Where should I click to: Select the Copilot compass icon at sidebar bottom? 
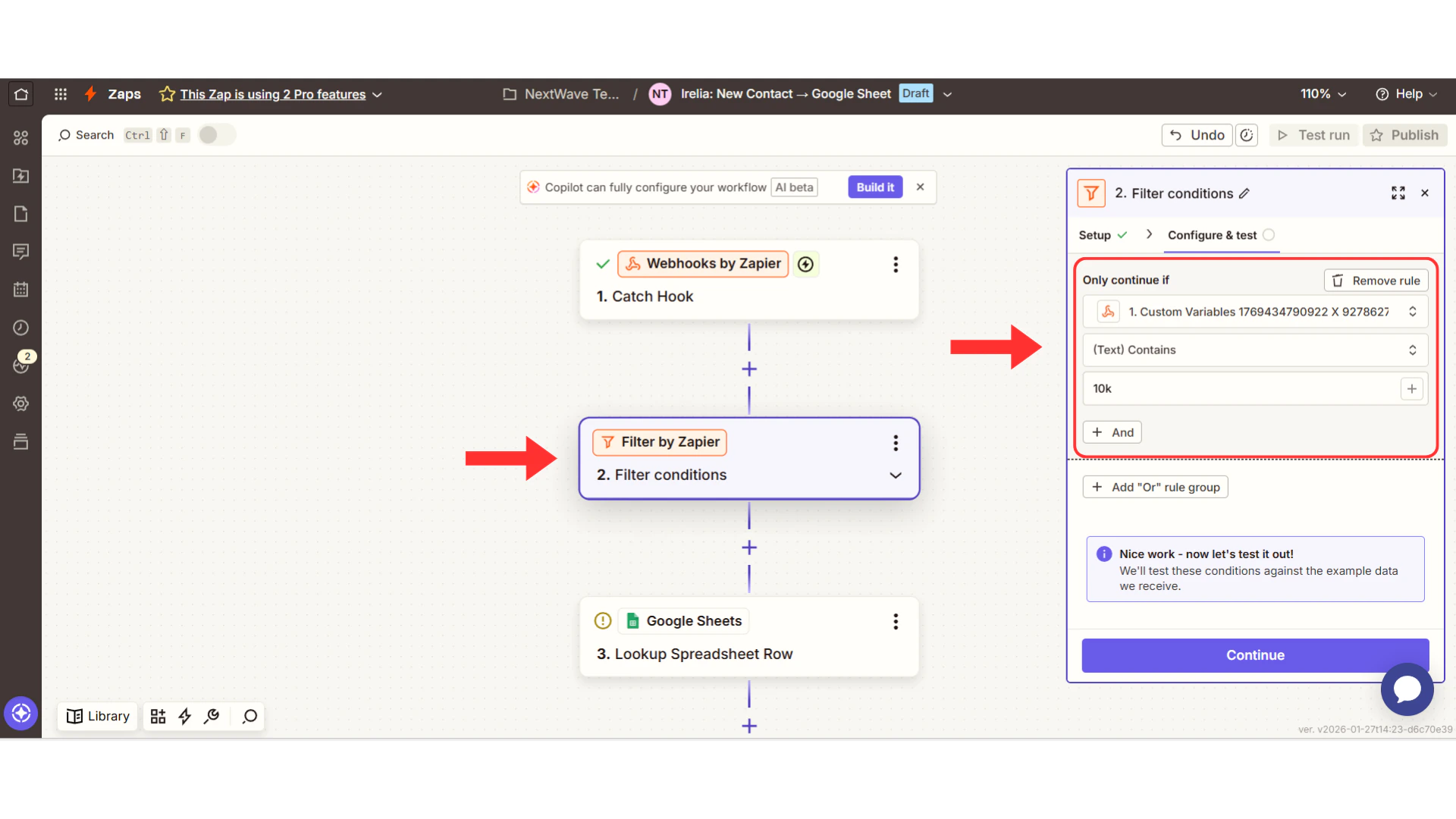click(x=20, y=713)
